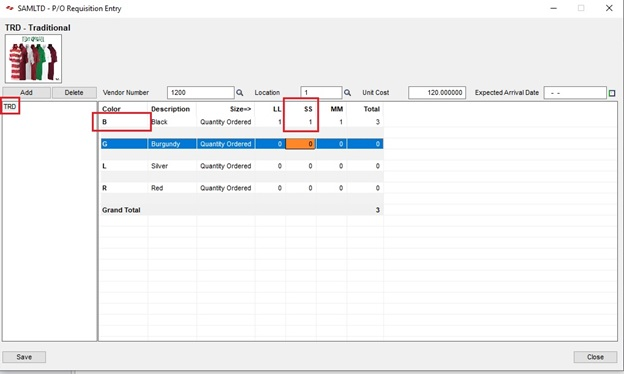The width and height of the screenshot is (624, 374).
Task: Select the Burgundy description cell
Action: click(x=172, y=144)
